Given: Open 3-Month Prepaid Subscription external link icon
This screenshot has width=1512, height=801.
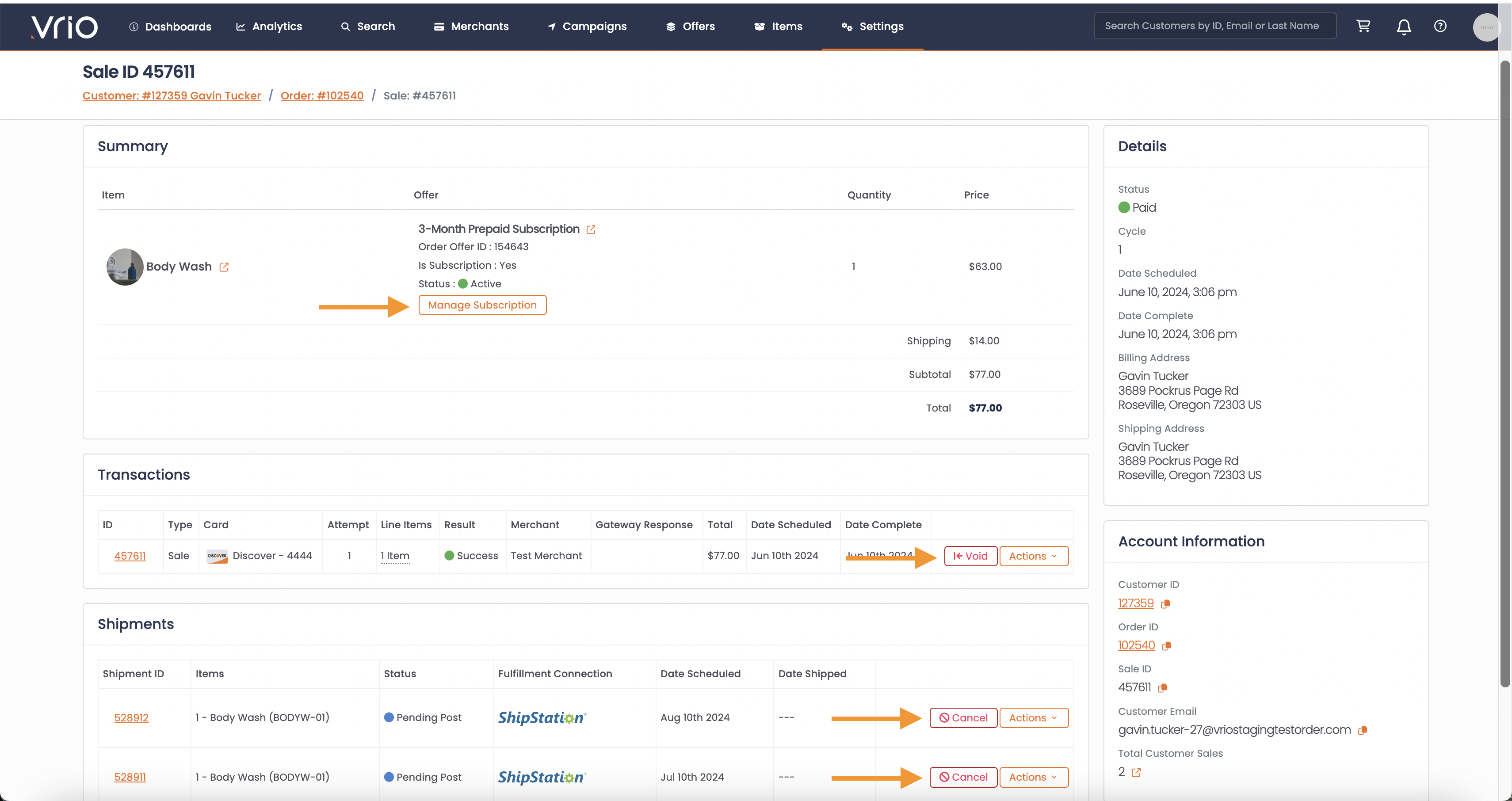Looking at the screenshot, I should tap(591, 229).
